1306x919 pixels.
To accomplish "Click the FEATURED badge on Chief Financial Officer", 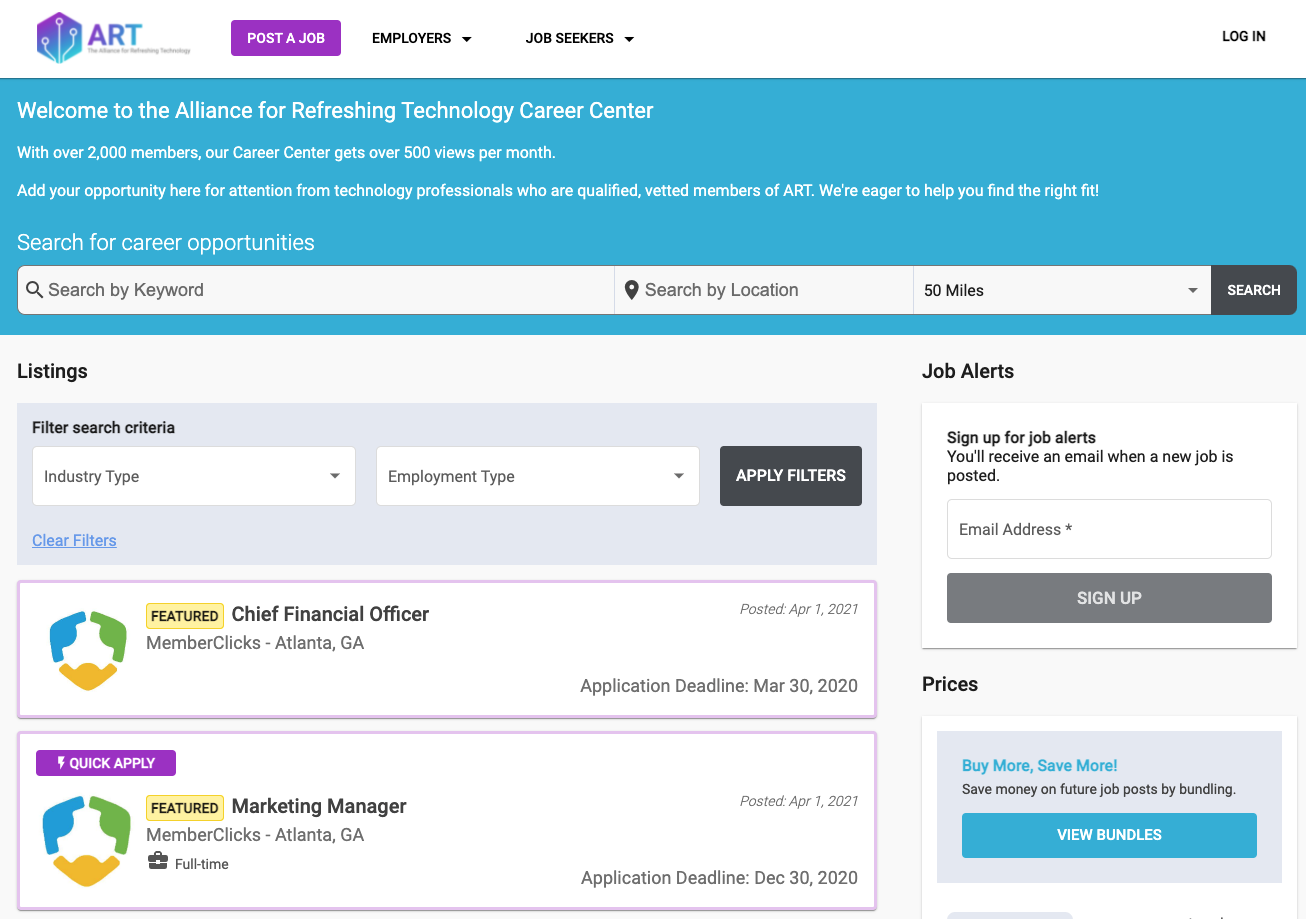I will coord(184,615).
